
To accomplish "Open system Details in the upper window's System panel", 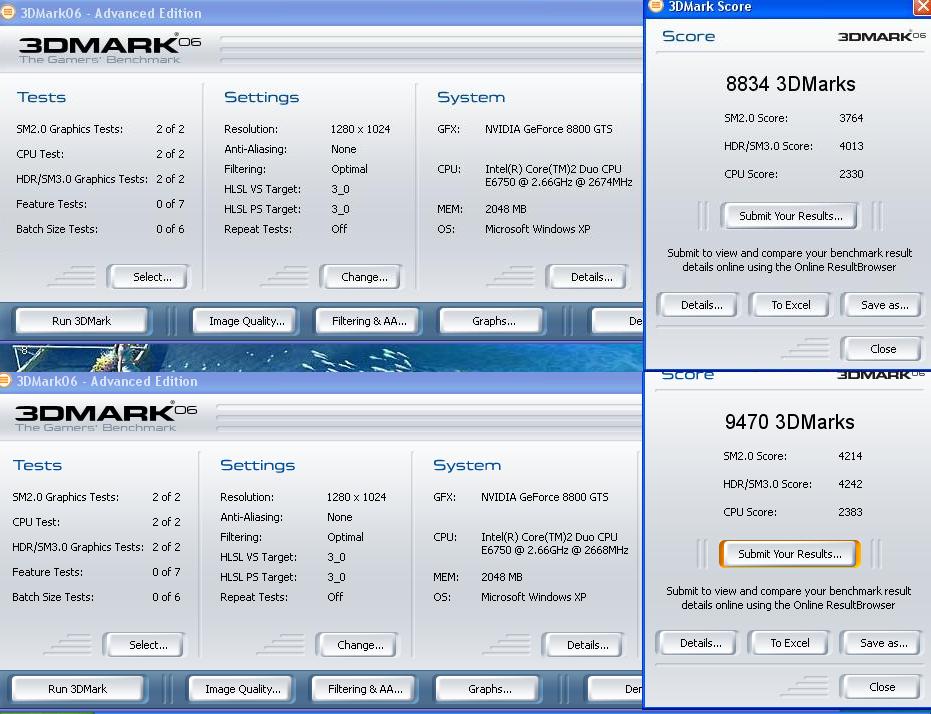I will 591,277.
